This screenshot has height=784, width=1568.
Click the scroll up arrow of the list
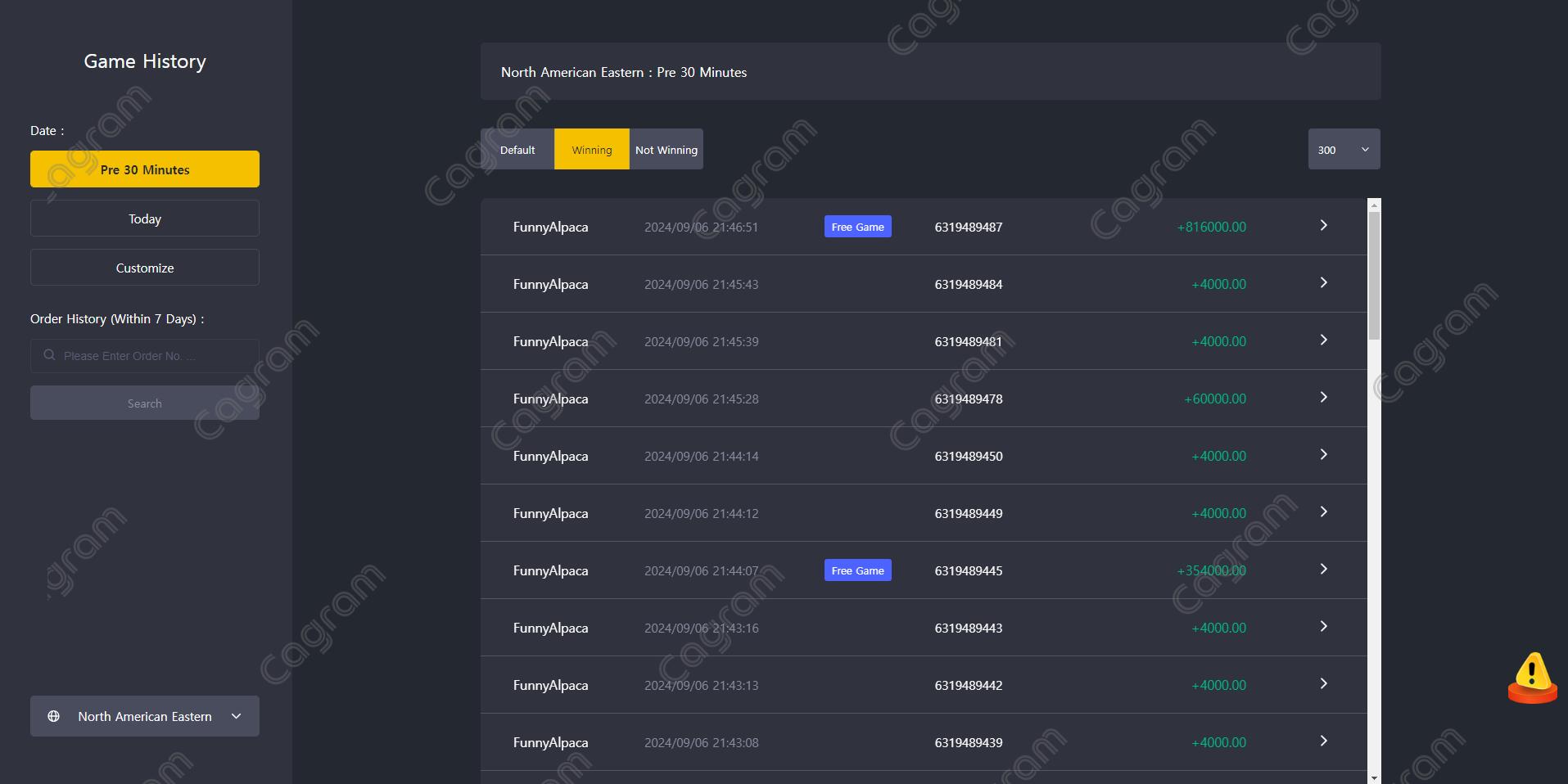(x=1374, y=205)
